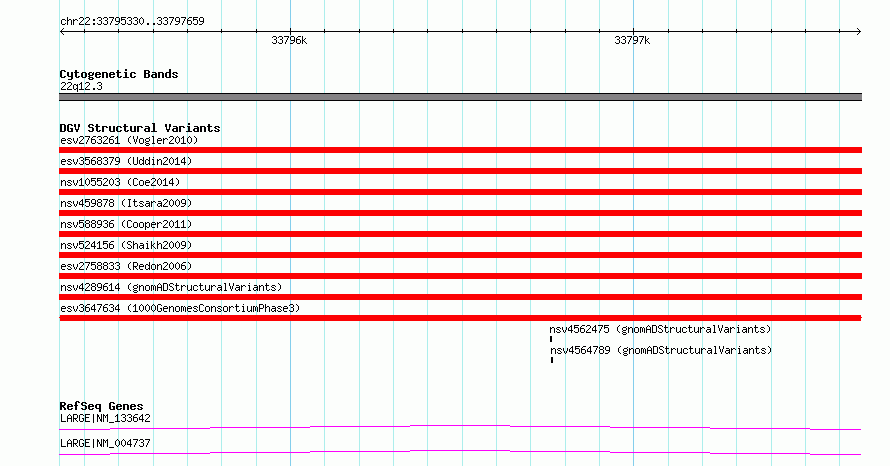Open variant esv2758833 (Redon2006) label

(126, 266)
